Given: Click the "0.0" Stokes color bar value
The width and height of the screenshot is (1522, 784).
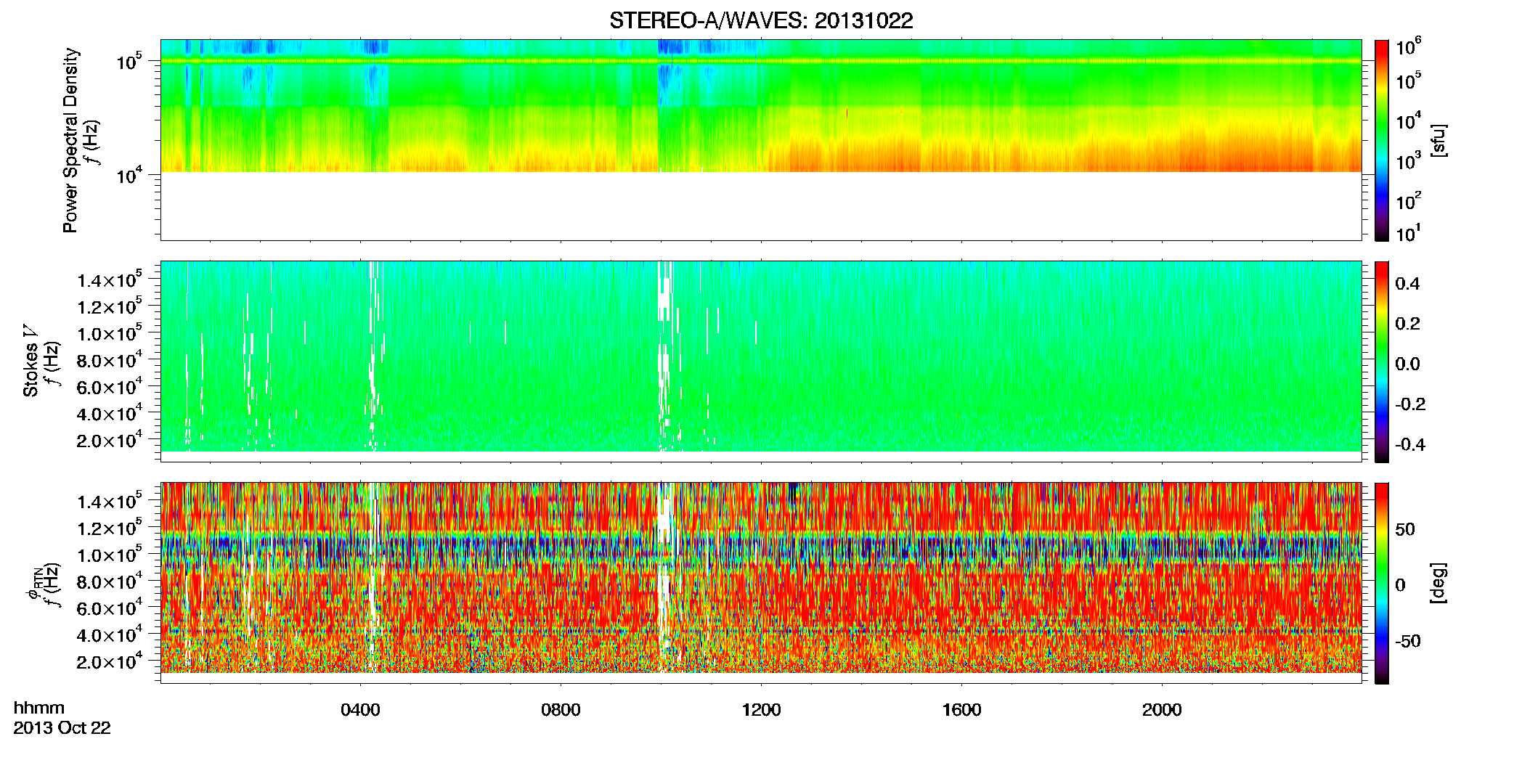Looking at the screenshot, I should pos(1407,364).
